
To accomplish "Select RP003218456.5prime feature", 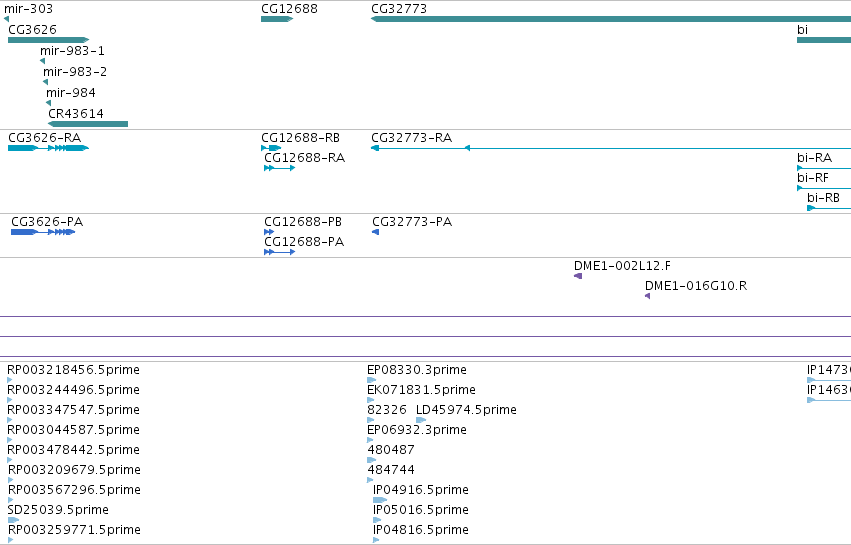I will [x=73, y=370].
